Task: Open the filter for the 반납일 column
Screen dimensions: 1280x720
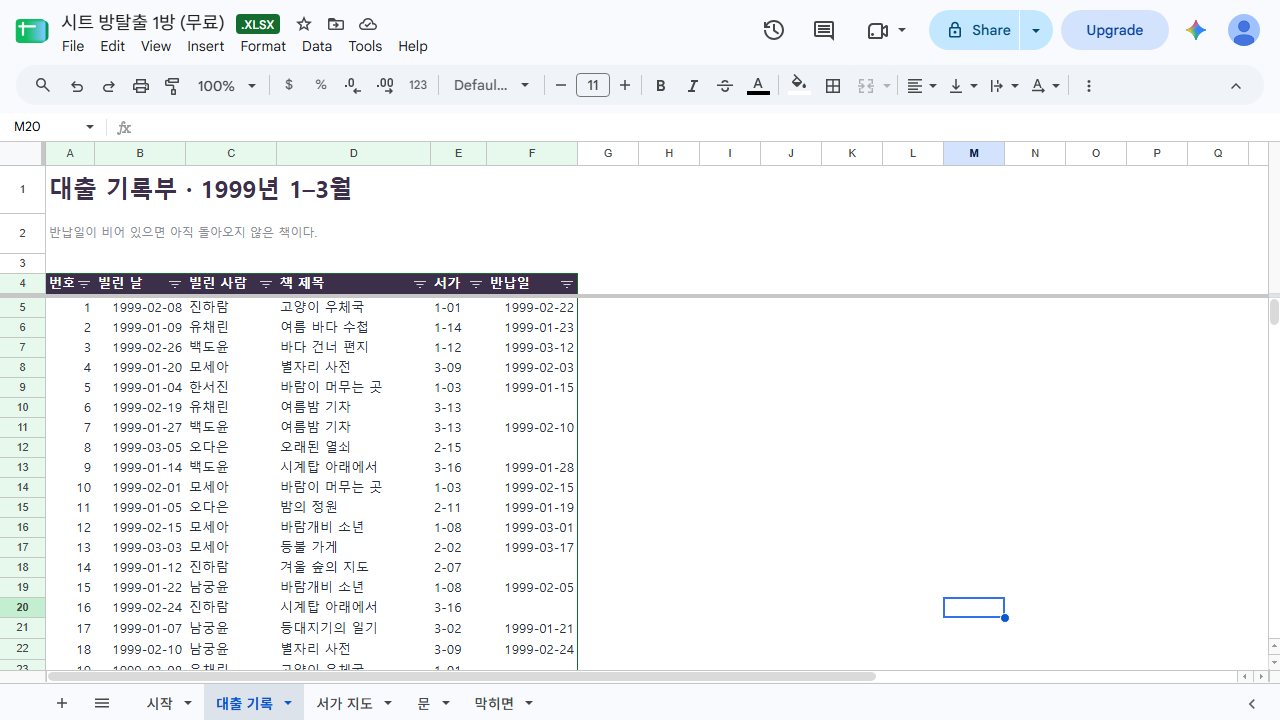Action: pyautogui.click(x=567, y=284)
